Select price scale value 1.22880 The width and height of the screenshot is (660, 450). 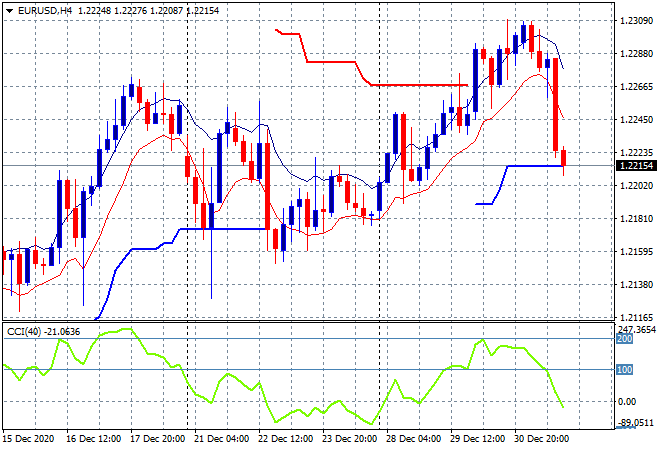point(637,54)
